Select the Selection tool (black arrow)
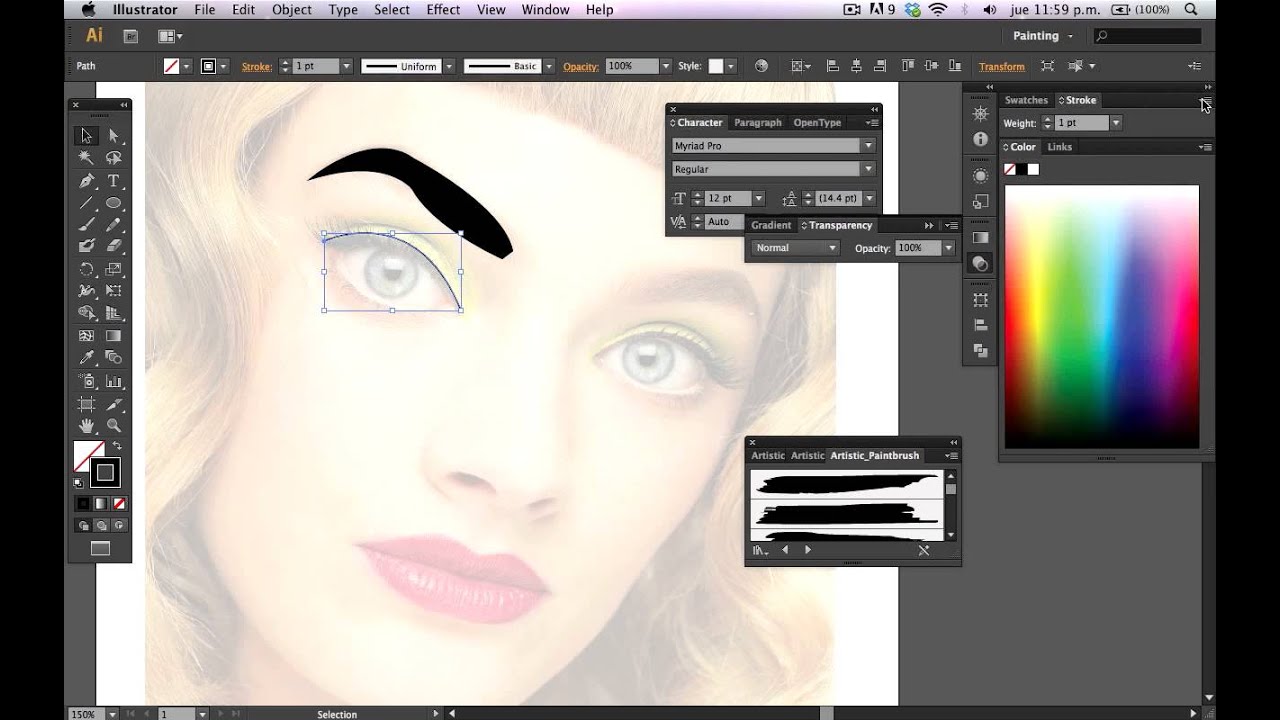The image size is (1280, 720). (x=86, y=136)
